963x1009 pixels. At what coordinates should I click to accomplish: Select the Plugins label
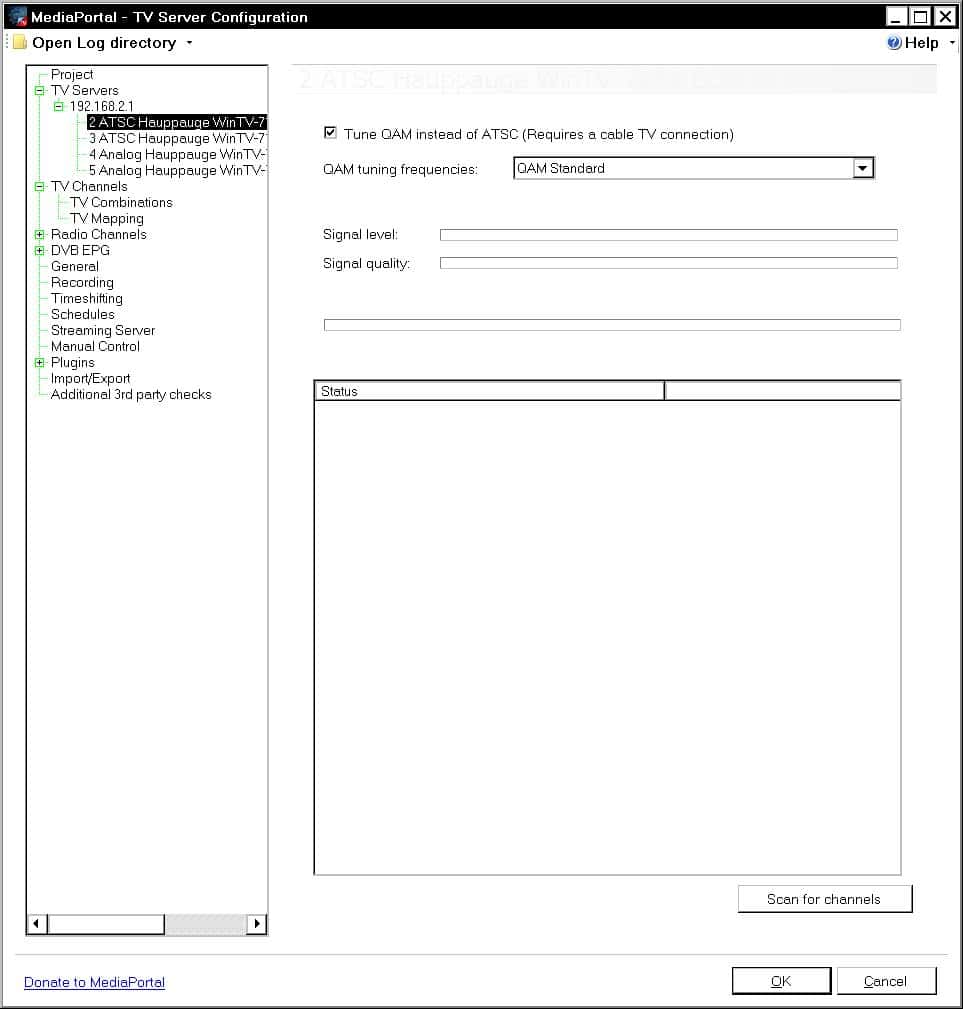(x=73, y=363)
